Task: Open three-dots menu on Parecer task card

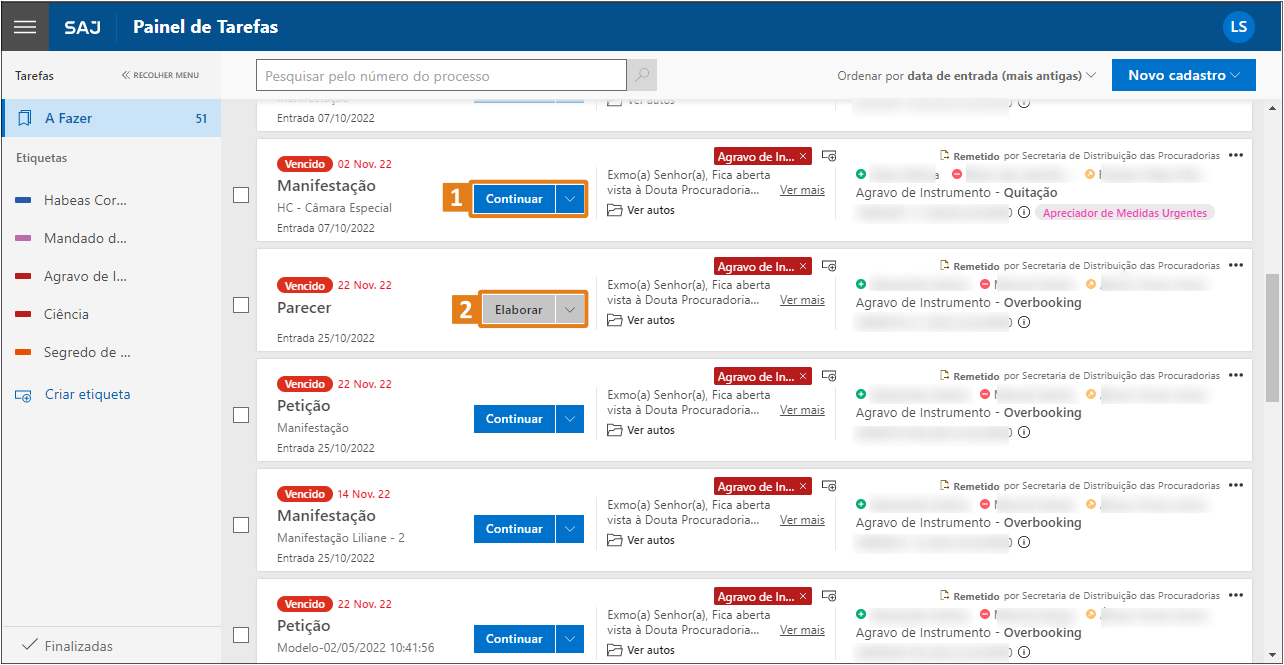Action: (1236, 265)
